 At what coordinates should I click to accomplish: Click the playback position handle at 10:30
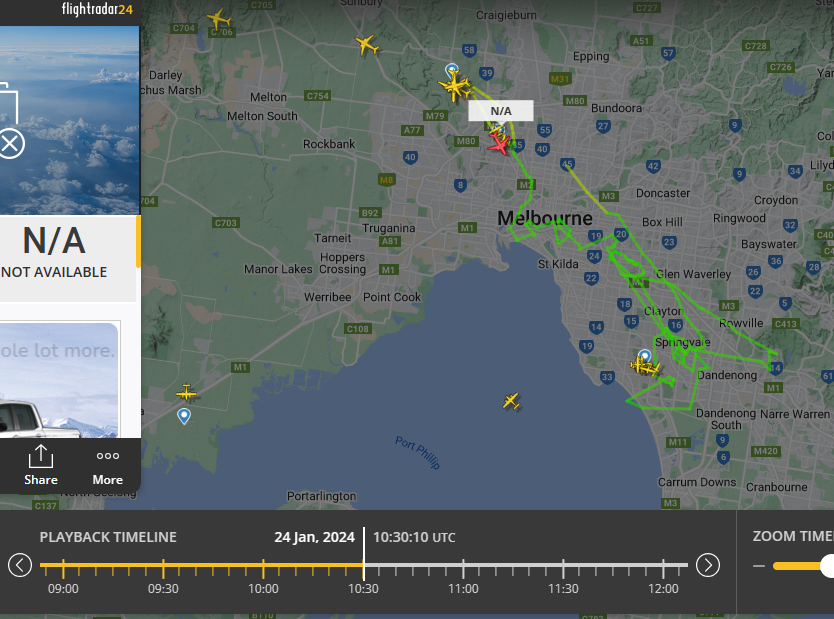[x=364, y=566]
